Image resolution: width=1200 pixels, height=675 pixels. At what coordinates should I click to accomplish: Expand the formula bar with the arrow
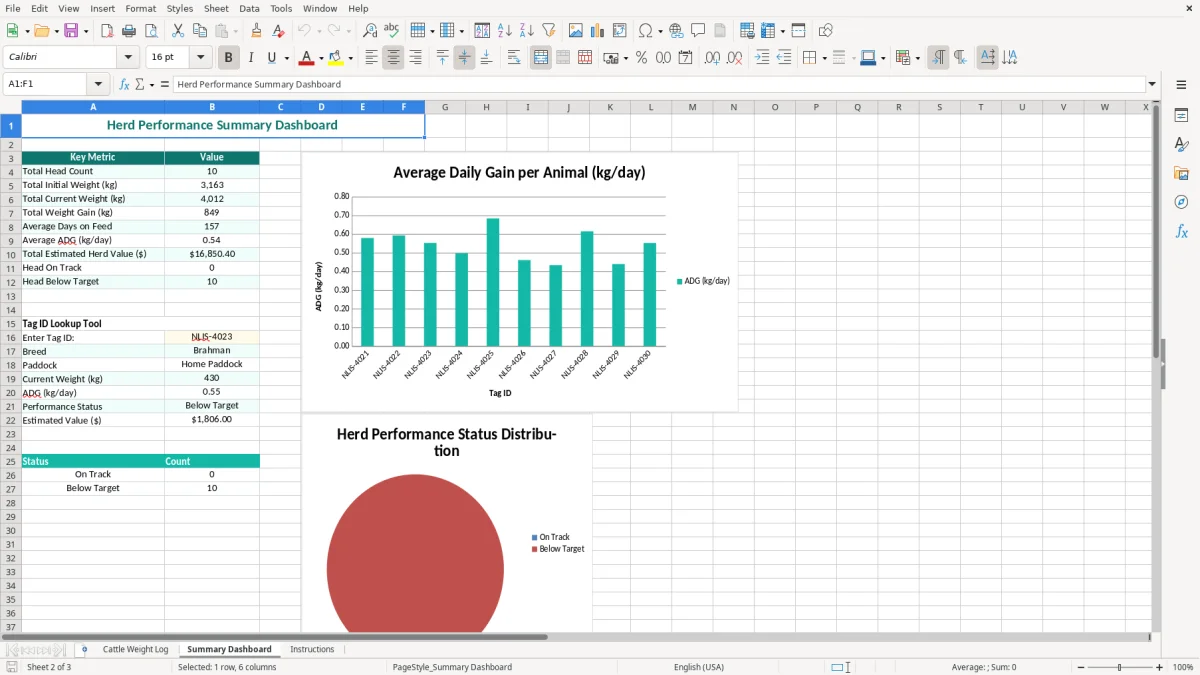pos(1152,84)
